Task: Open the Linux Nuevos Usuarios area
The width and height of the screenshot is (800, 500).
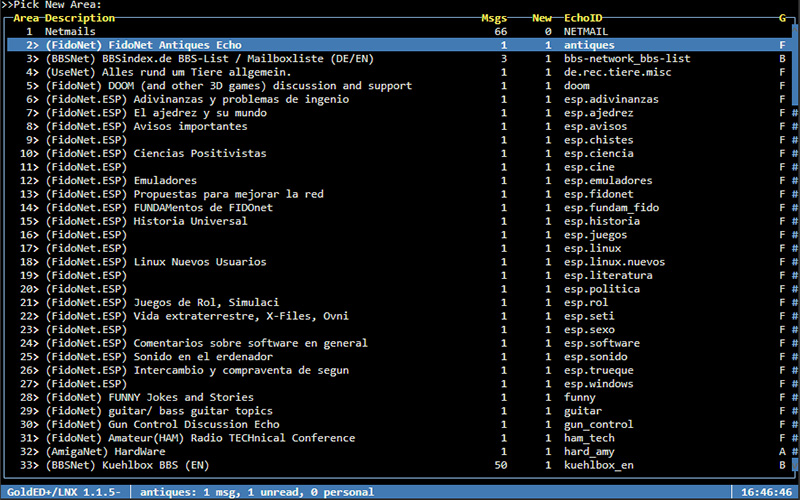Action: (399, 262)
